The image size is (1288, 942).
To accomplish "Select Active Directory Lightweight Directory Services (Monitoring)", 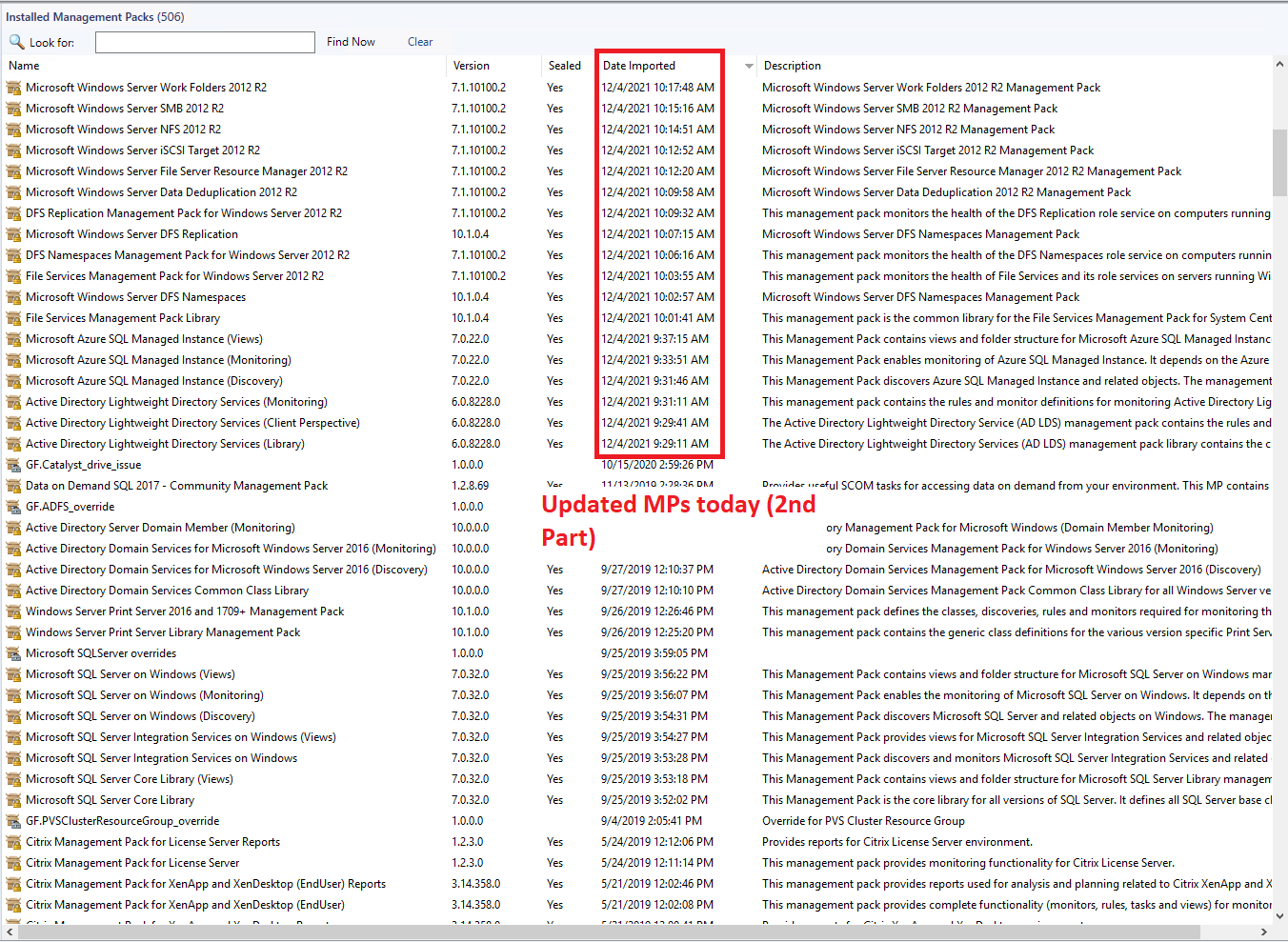I will 176,402.
